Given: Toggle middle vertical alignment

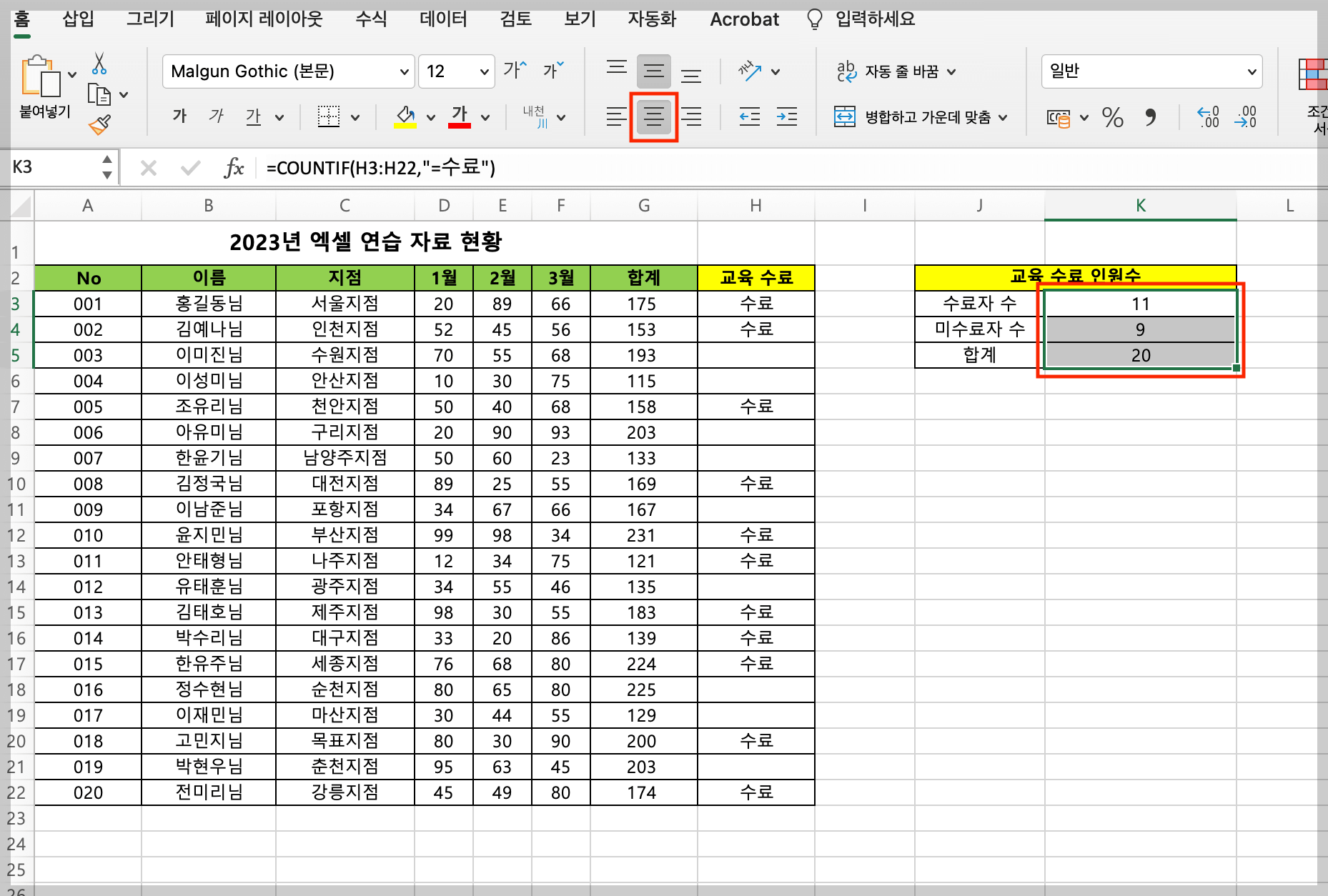Looking at the screenshot, I should click(x=653, y=71).
